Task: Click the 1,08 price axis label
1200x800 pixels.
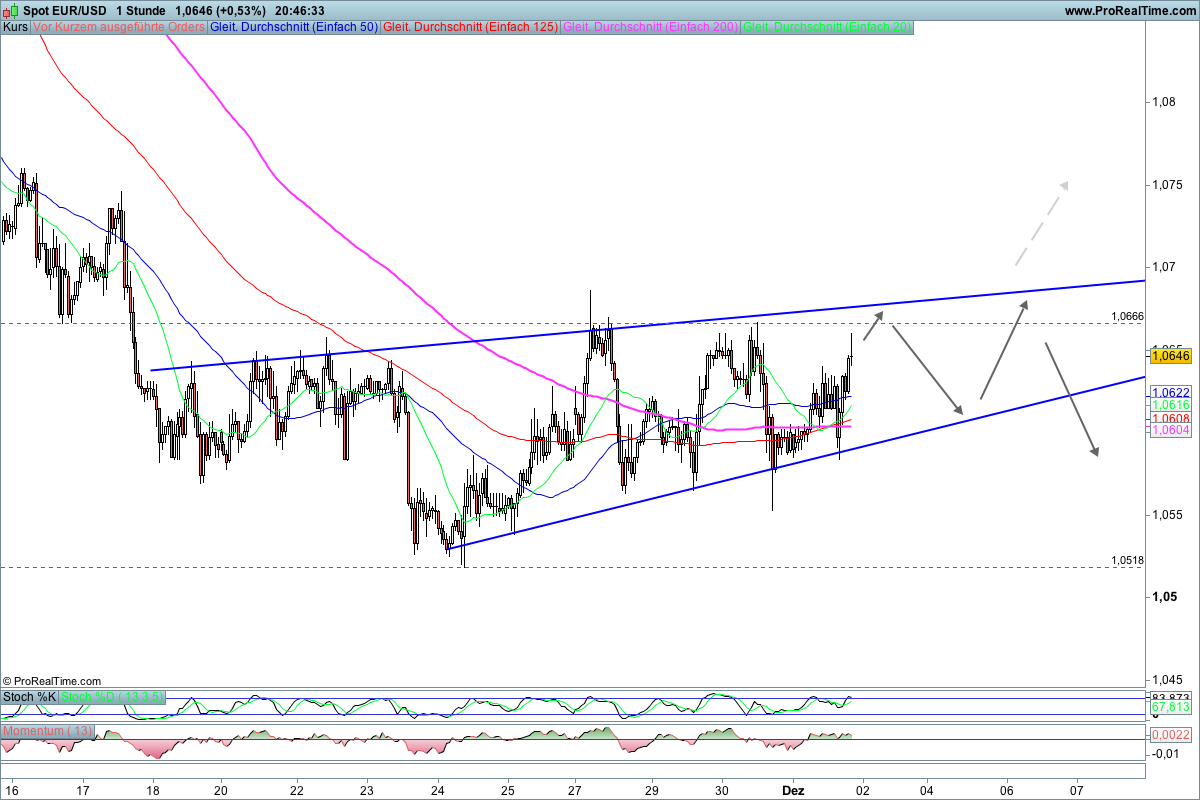Action: (x=1163, y=102)
